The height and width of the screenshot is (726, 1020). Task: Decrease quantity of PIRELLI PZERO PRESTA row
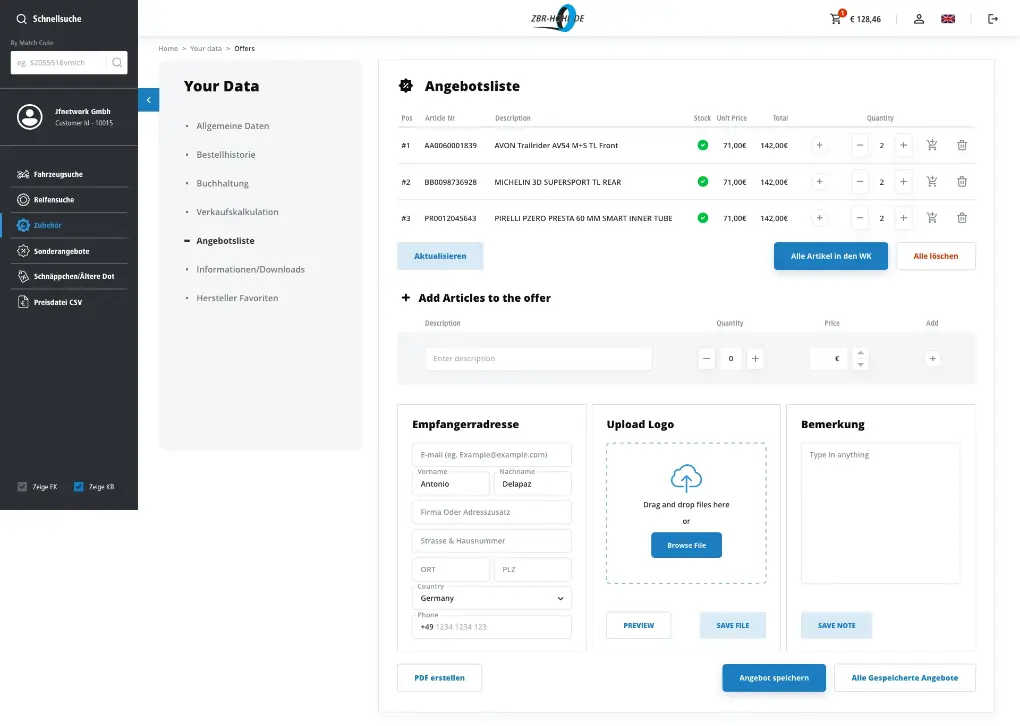tap(860, 218)
